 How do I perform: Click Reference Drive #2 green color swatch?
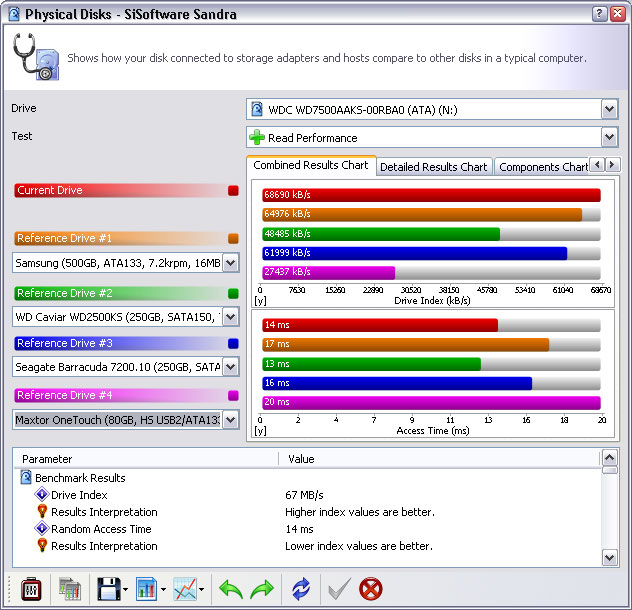[233, 293]
